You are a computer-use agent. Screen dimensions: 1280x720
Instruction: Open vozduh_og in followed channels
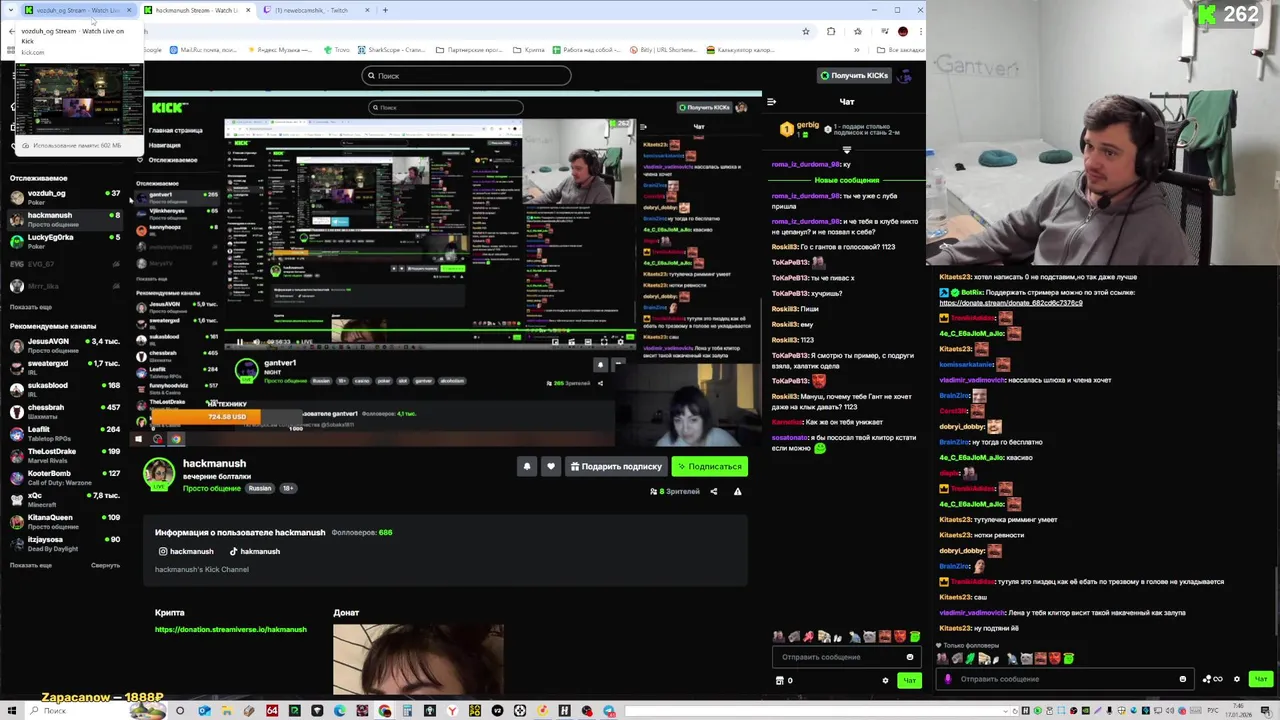click(66, 196)
